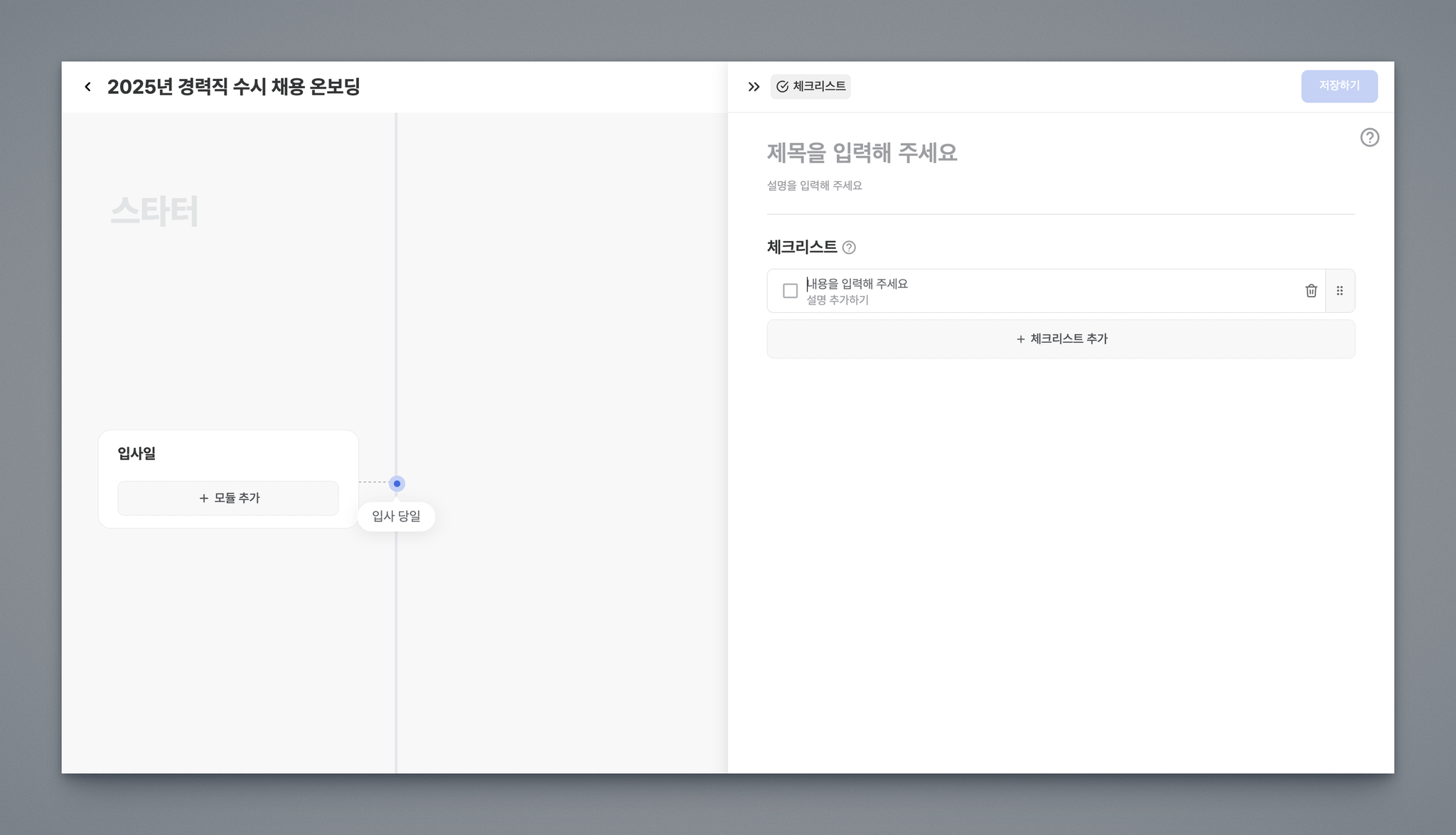Collapse side panel with double-chevron icon
Viewport: 1456px width, 835px height.
[x=754, y=87]
